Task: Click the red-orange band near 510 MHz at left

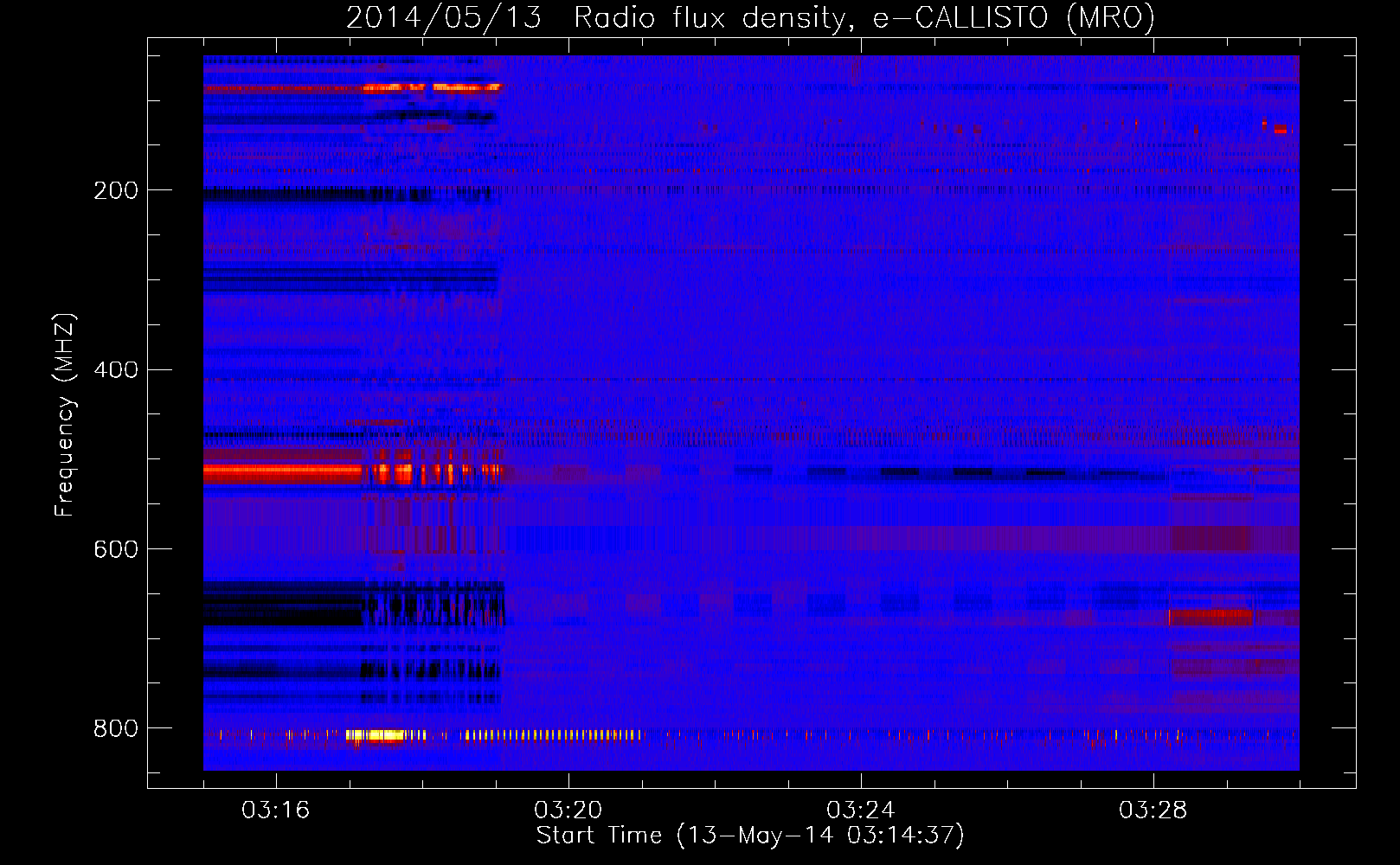Action: 283,472
